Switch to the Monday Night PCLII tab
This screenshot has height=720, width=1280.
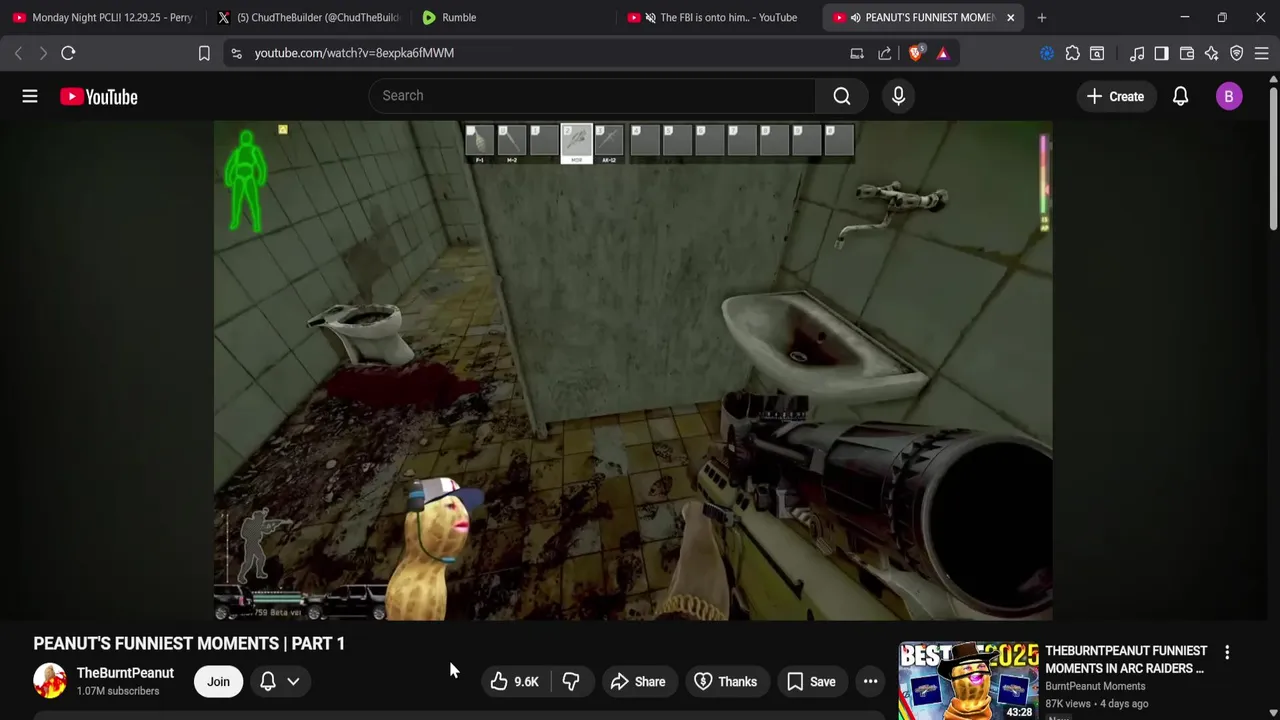(x=103, y=17)
